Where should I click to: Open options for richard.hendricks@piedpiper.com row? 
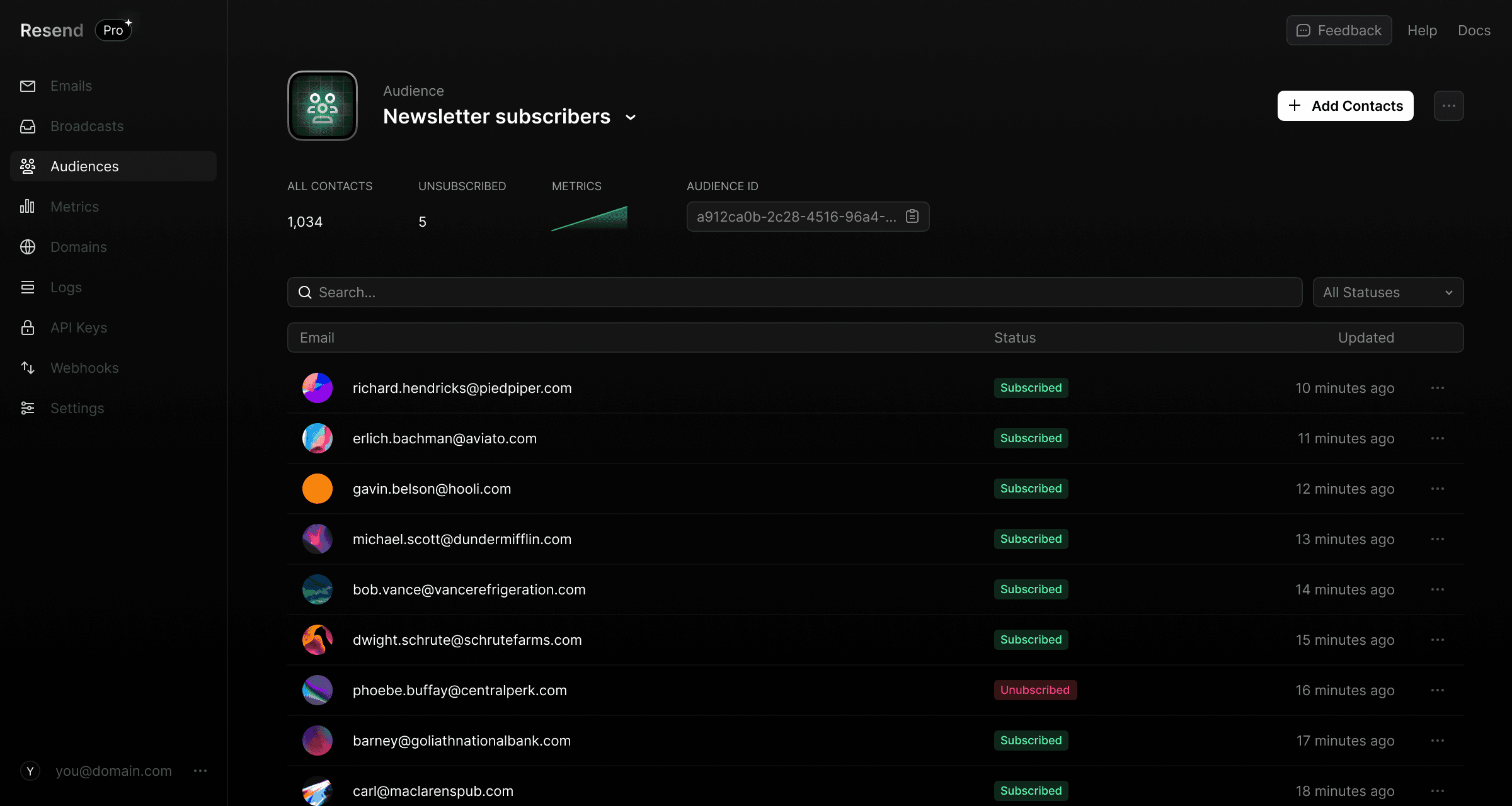coord(1437,388)
